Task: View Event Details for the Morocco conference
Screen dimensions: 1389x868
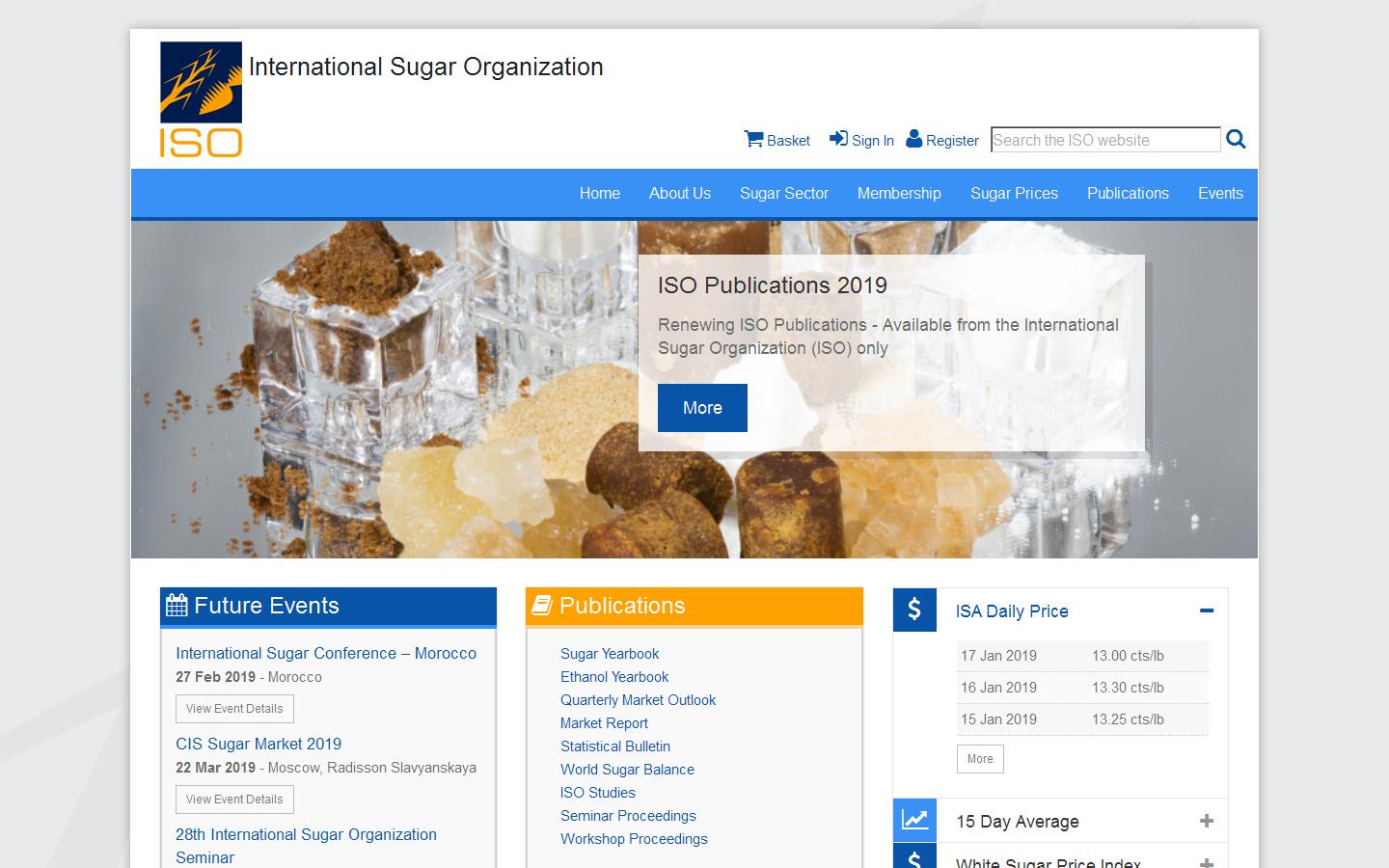Action: point(234,709)
